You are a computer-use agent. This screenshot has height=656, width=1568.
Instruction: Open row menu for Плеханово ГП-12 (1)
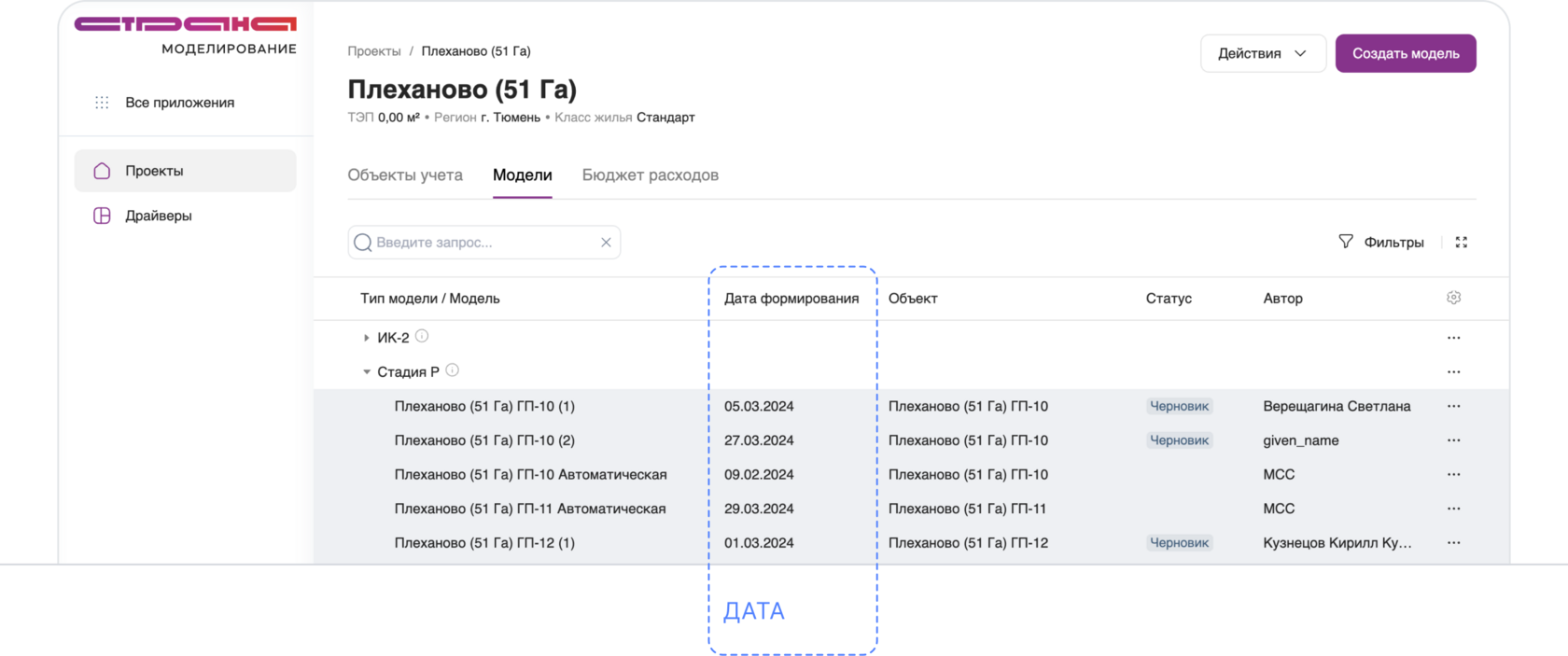1453,543
